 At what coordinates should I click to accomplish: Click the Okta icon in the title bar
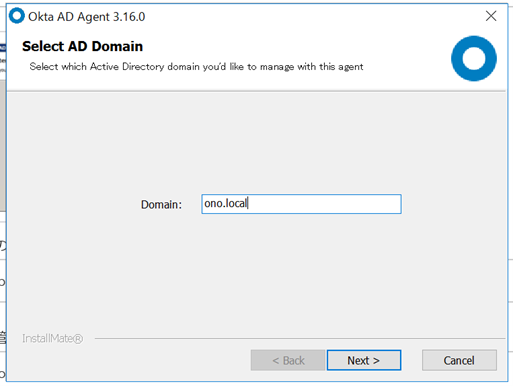tap(17, 16)
